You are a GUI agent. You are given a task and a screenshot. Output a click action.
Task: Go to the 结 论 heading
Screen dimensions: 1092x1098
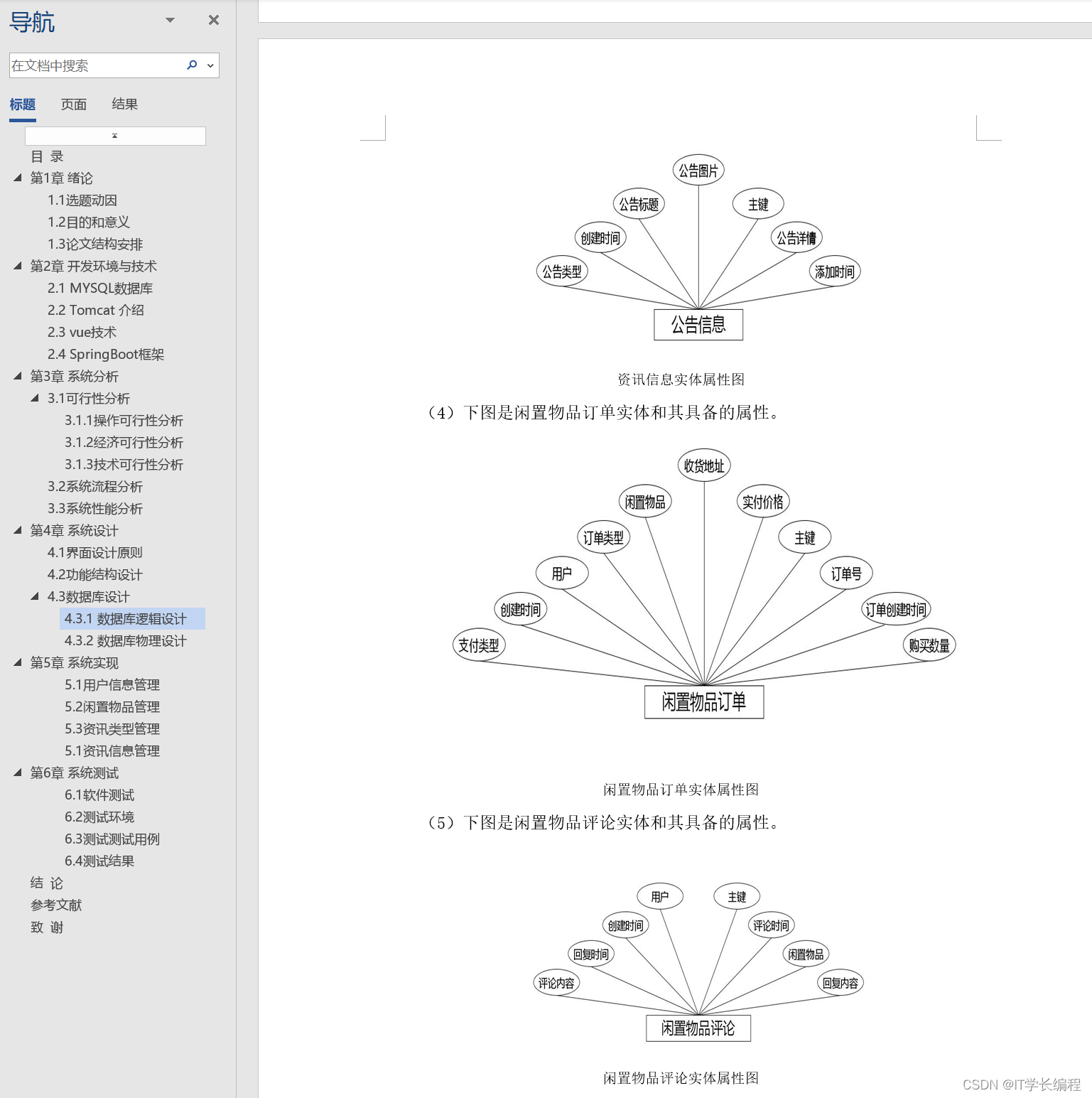[47, 883]
